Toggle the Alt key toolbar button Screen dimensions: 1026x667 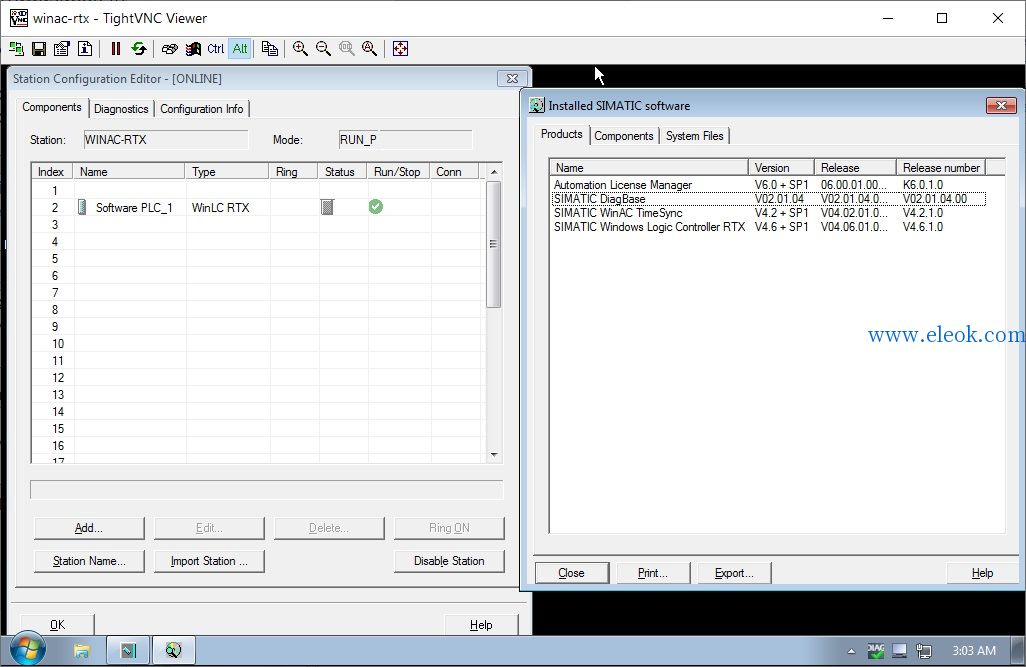point(240,48)
